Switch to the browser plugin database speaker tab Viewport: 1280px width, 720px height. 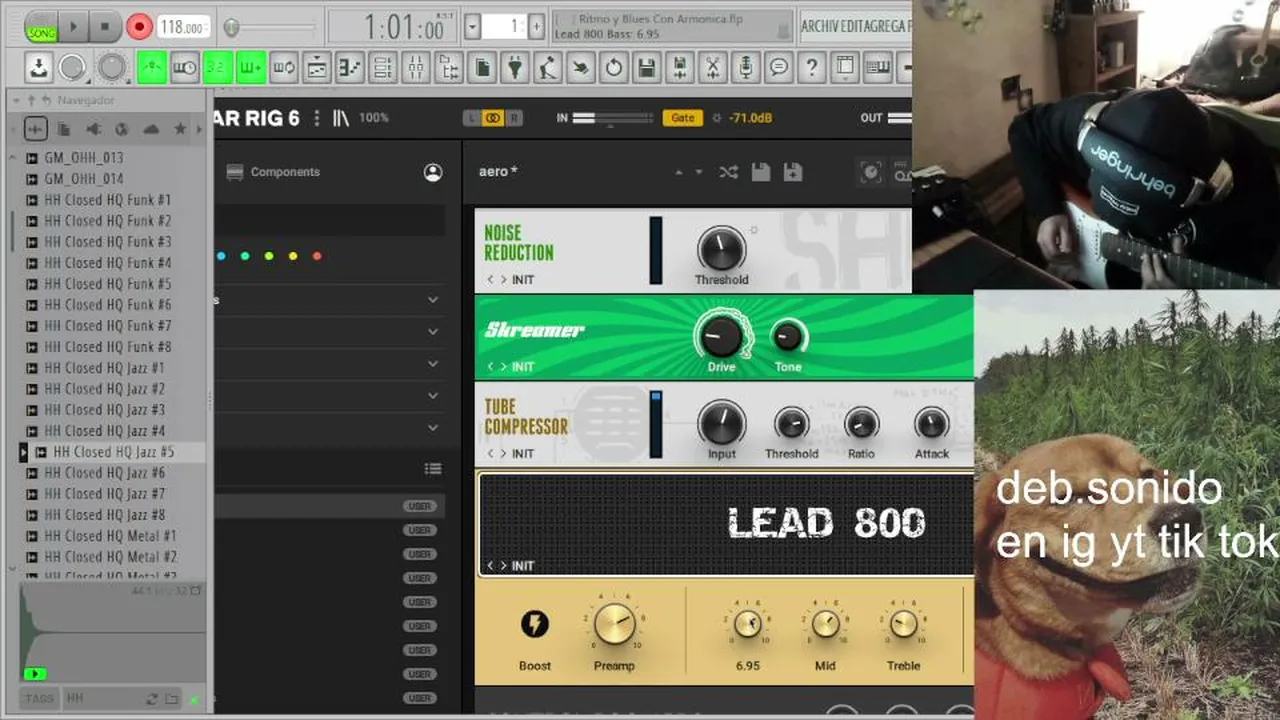click(93, 129)
